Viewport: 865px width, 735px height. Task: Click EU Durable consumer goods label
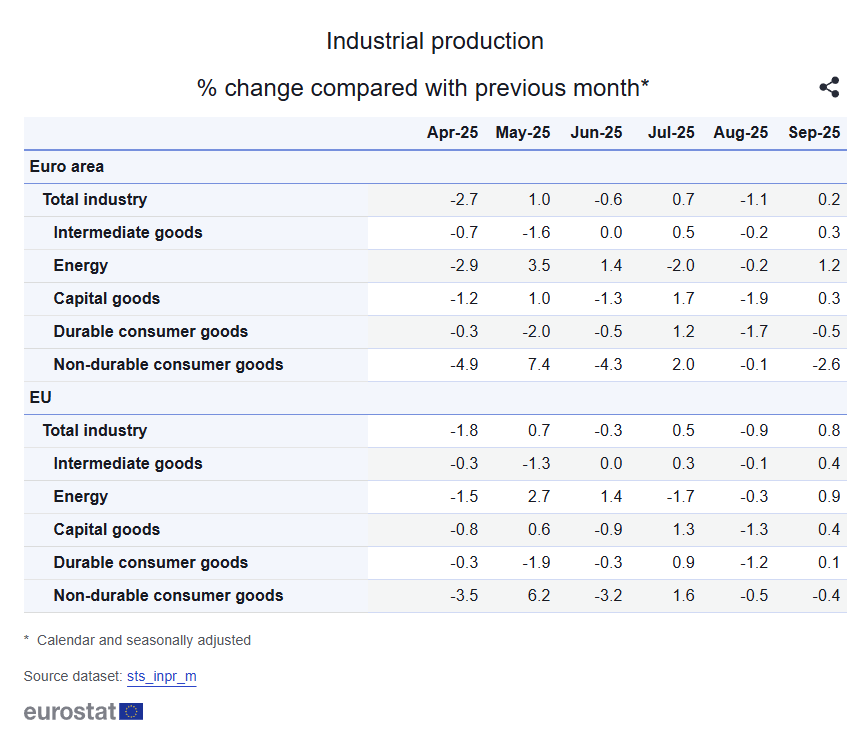(x=151, y=563)
